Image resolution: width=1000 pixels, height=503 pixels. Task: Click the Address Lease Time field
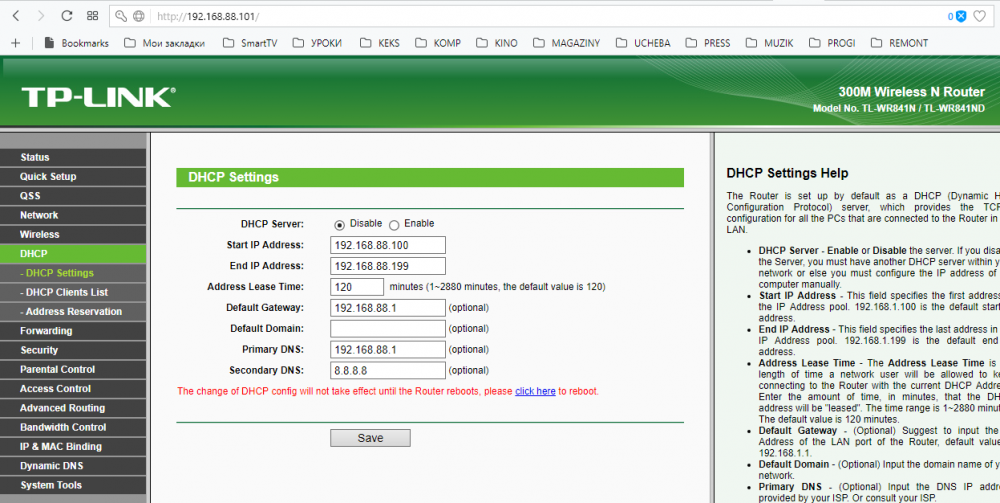click(357, 287)
